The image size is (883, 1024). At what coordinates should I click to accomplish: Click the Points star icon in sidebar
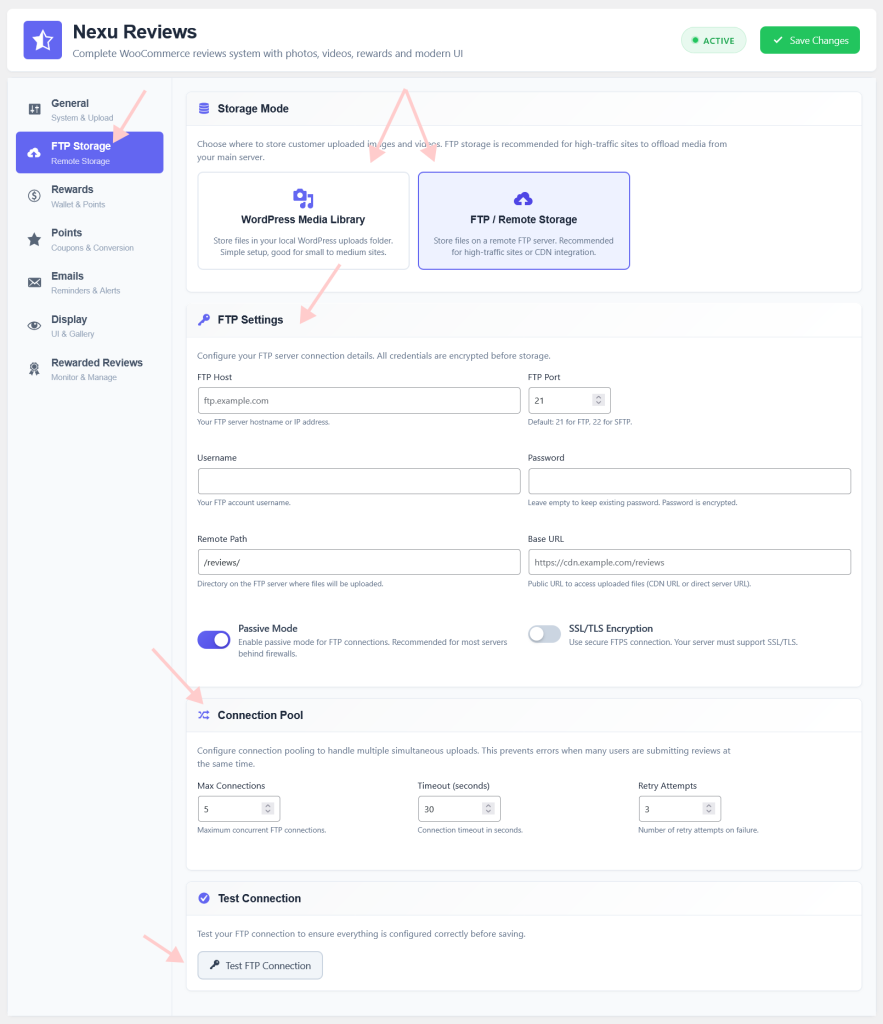click(x=35, y=239)
